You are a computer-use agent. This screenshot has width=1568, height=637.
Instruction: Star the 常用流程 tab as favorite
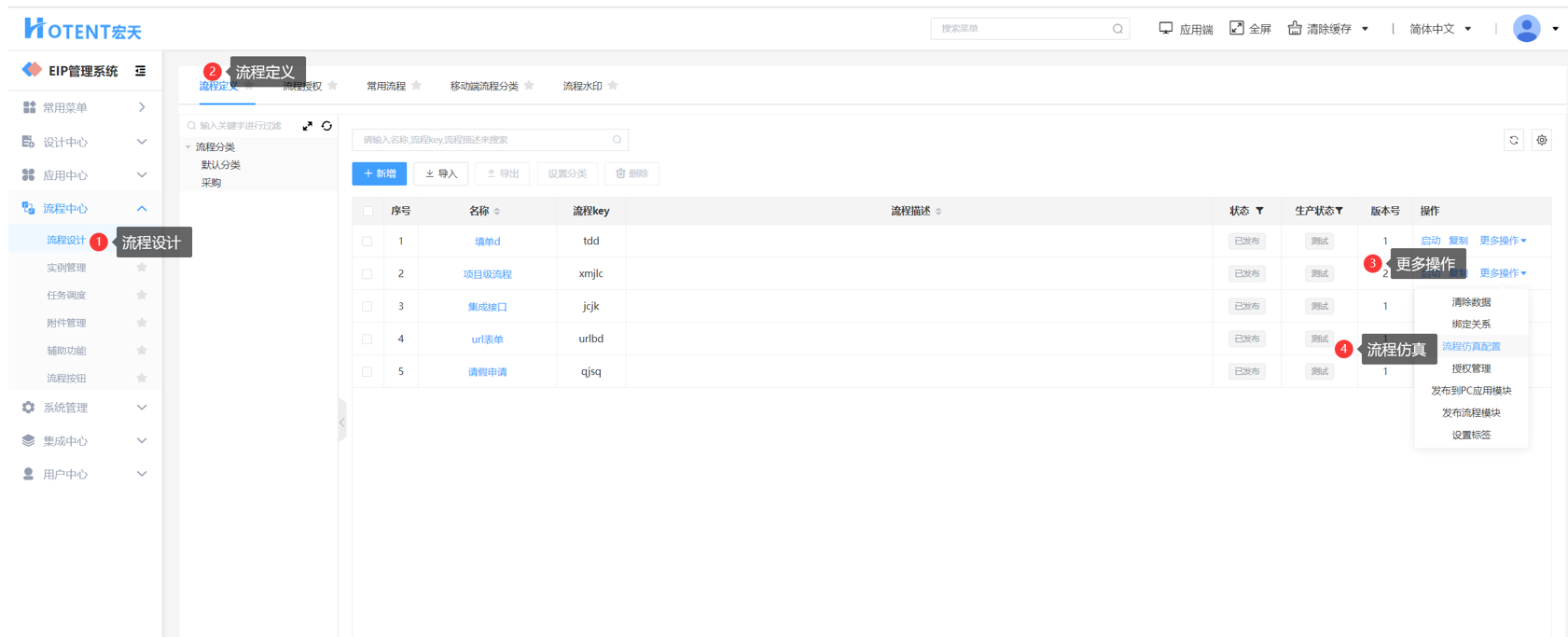pyautogui.click(x=417, y=86)
